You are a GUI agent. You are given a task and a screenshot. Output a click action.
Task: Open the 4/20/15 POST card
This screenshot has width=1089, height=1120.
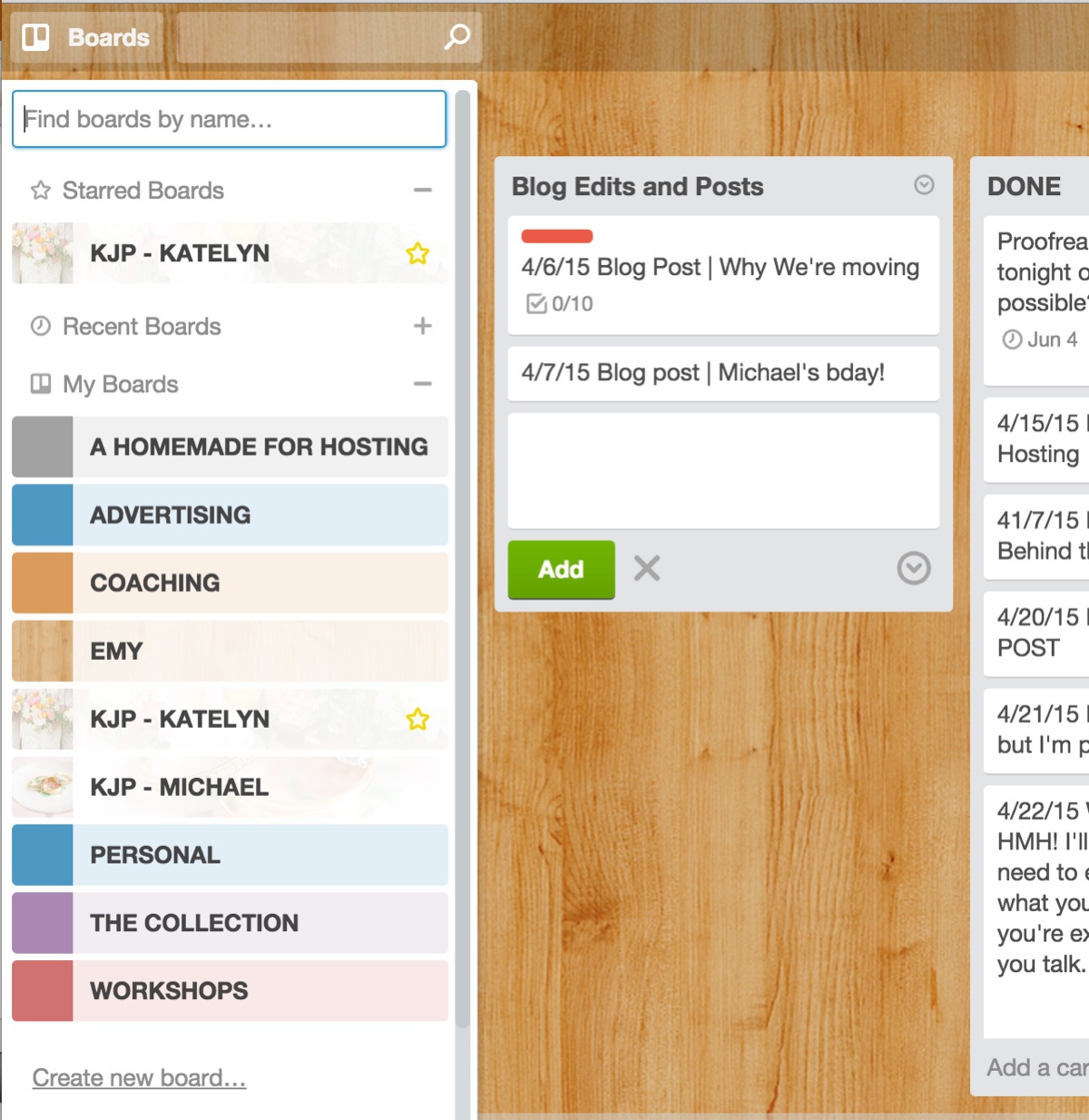click(1036, 634)
